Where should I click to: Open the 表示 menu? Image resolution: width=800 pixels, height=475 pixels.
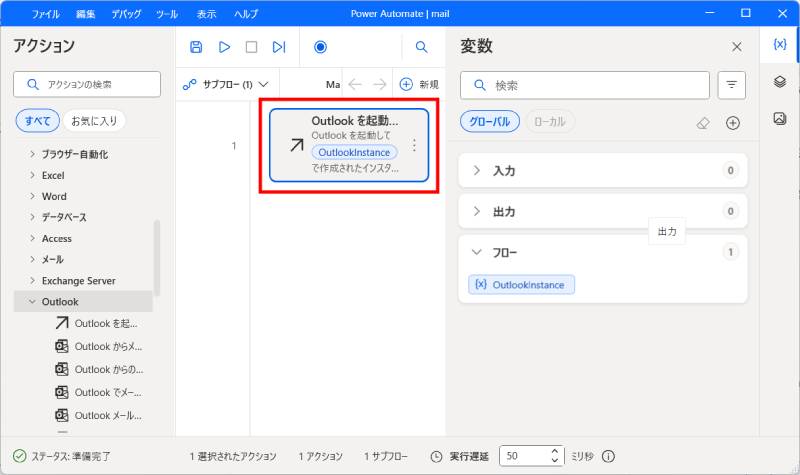(x=207, y=14)
